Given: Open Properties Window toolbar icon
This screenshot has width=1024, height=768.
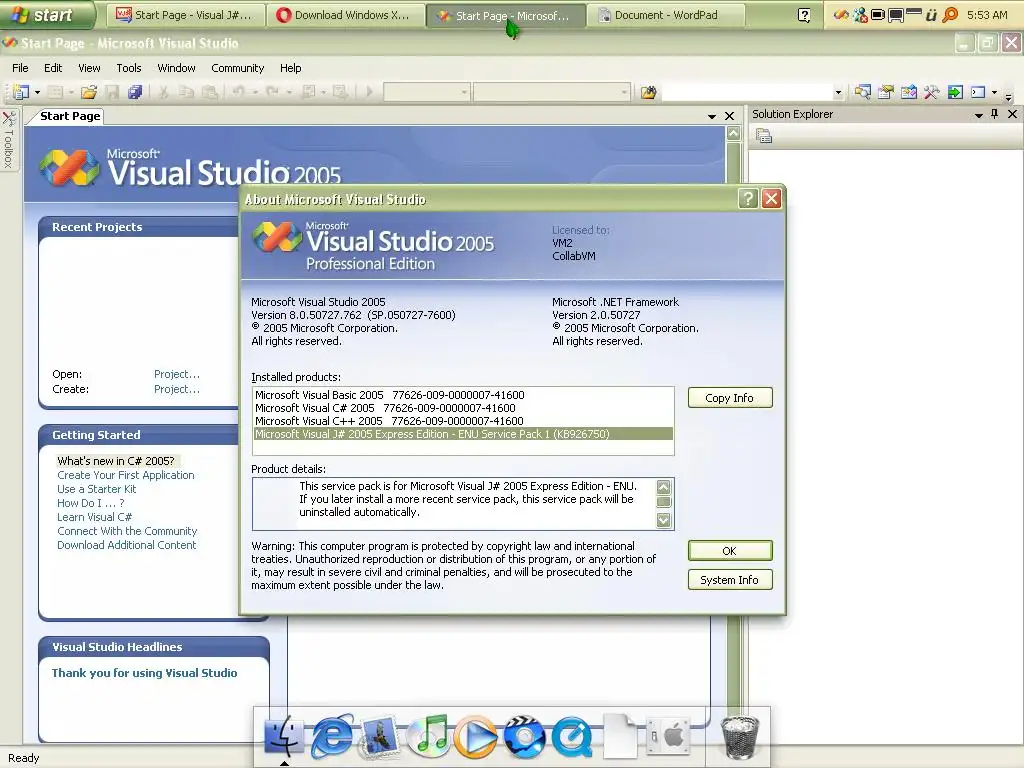Looking at the screenshot, I should pos(886,92).
